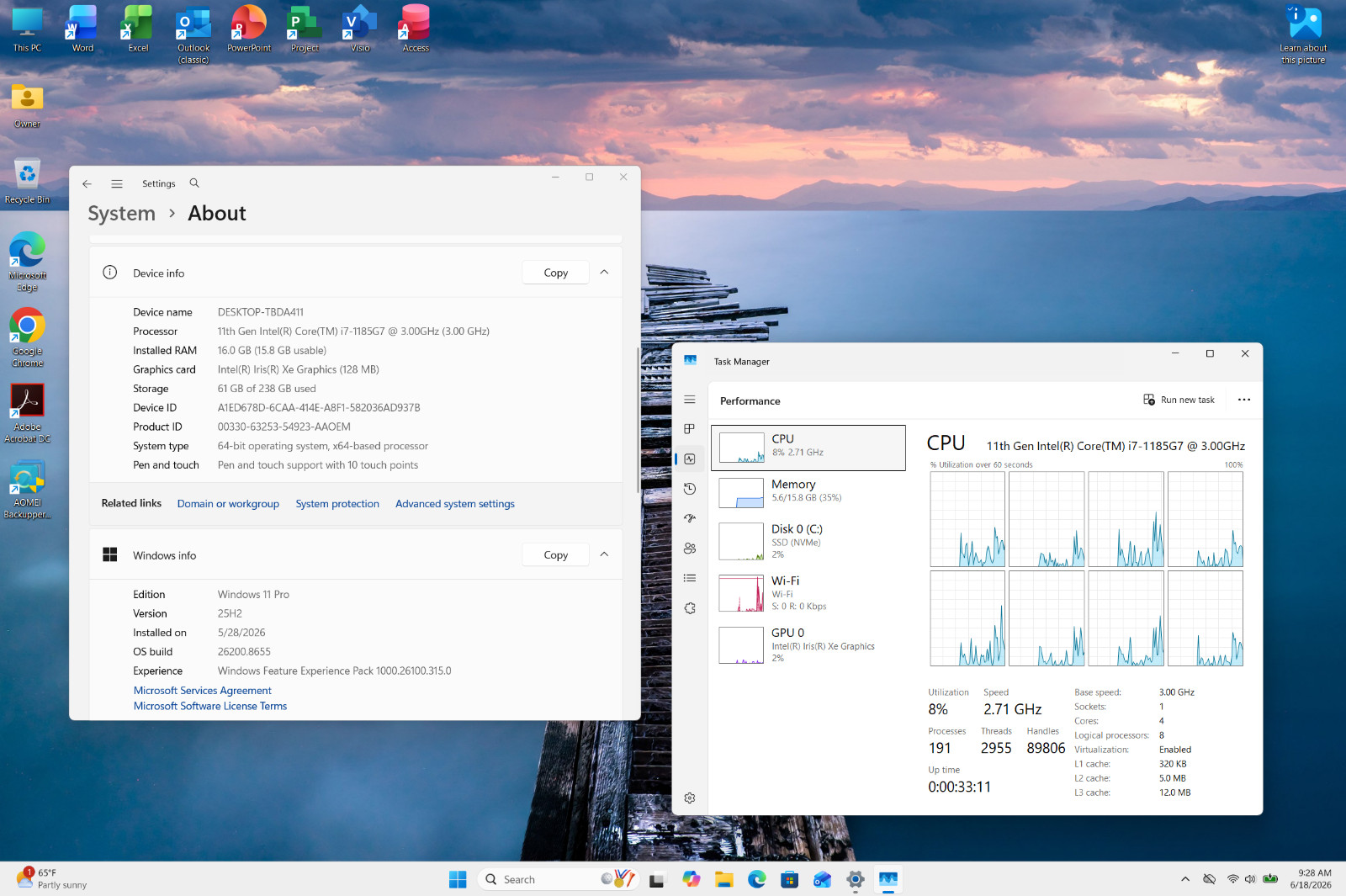Screen dimensions: 1346x896
Task: Open Settings navigation hamburger menu
Action: 117,183
